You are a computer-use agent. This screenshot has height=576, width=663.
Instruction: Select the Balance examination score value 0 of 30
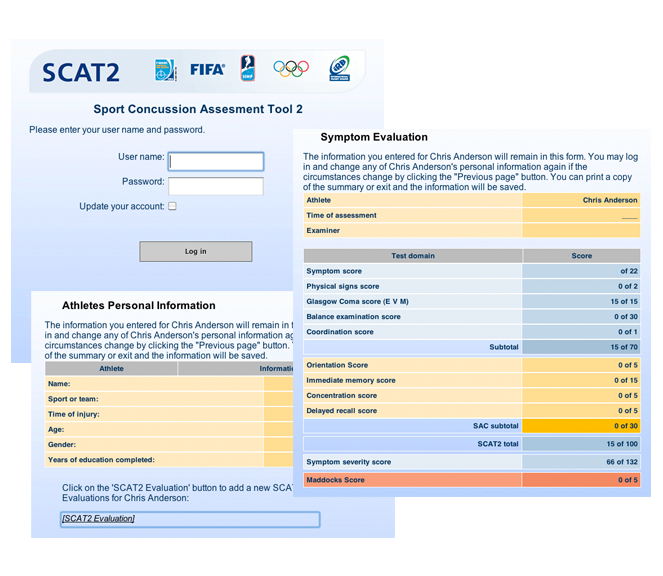coord(581,317)
